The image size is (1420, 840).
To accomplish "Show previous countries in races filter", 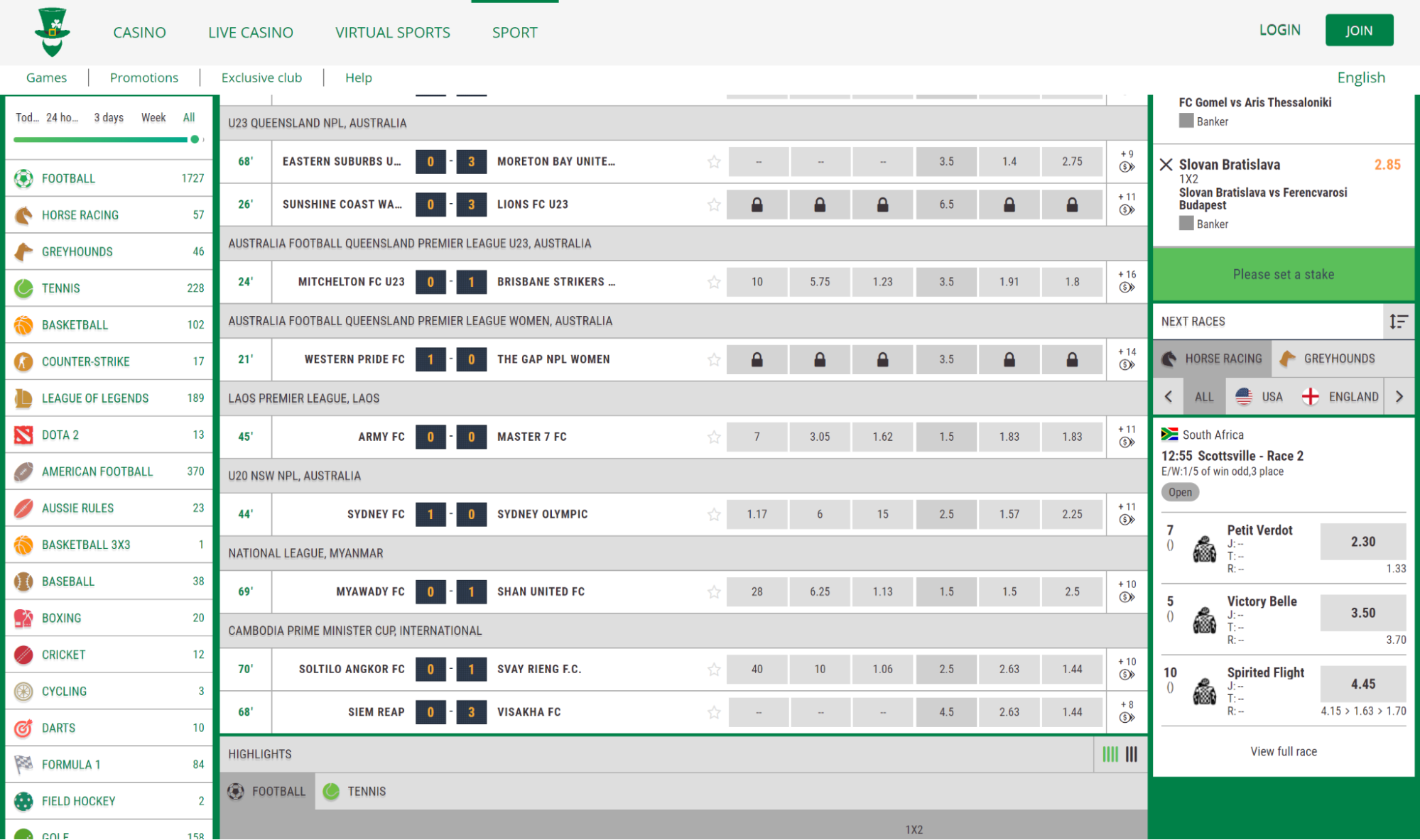I will 1169,396.
